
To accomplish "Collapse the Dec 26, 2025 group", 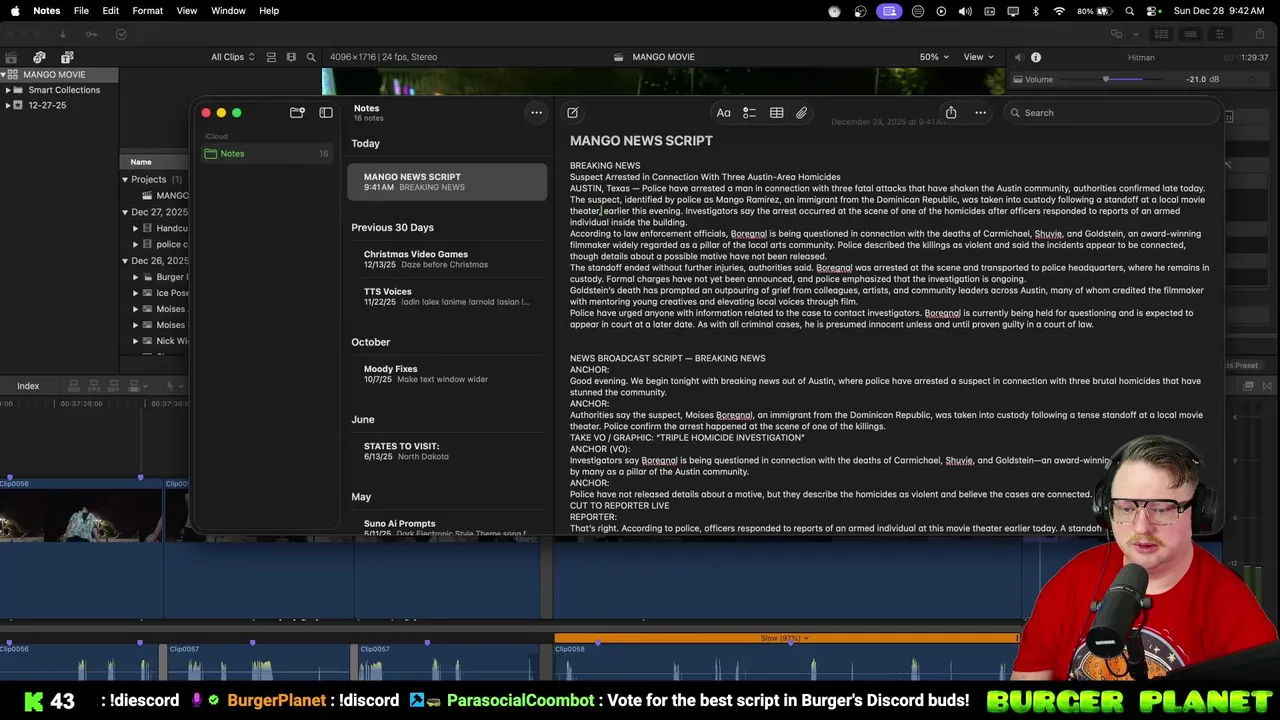I will pyautogui.click(x=125, y=261).
